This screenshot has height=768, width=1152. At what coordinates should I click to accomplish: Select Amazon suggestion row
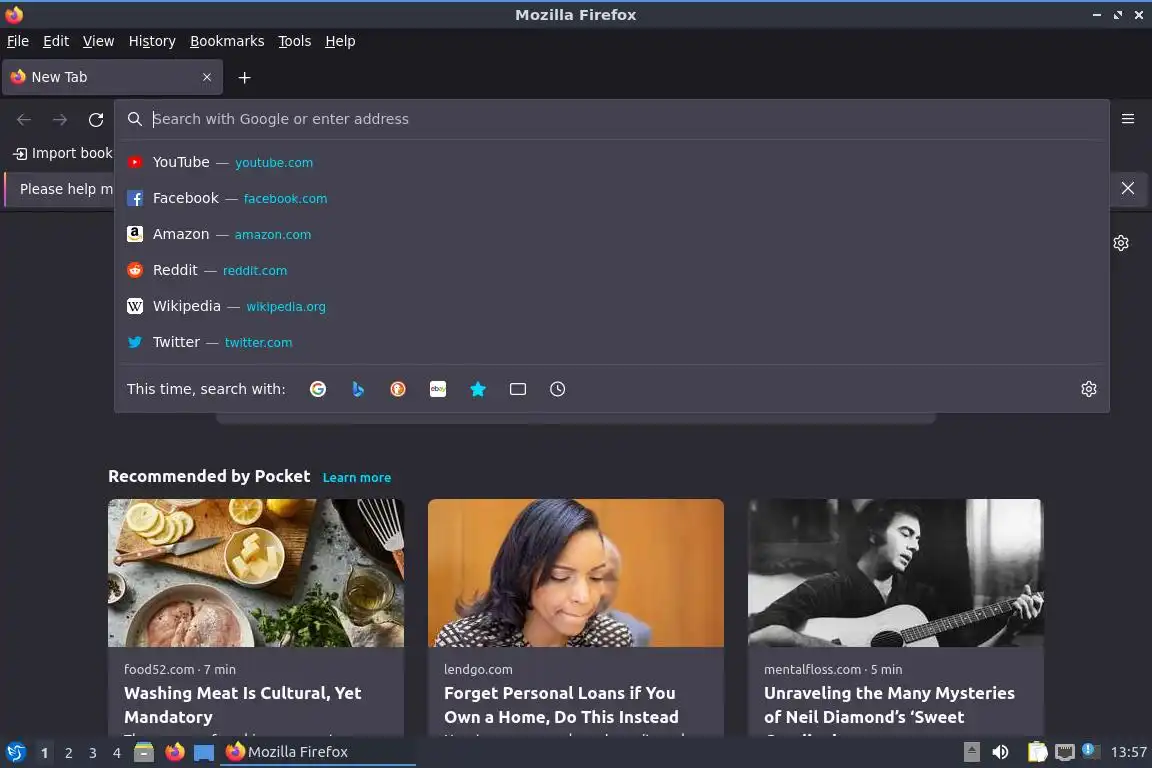[x=612, y=234]
